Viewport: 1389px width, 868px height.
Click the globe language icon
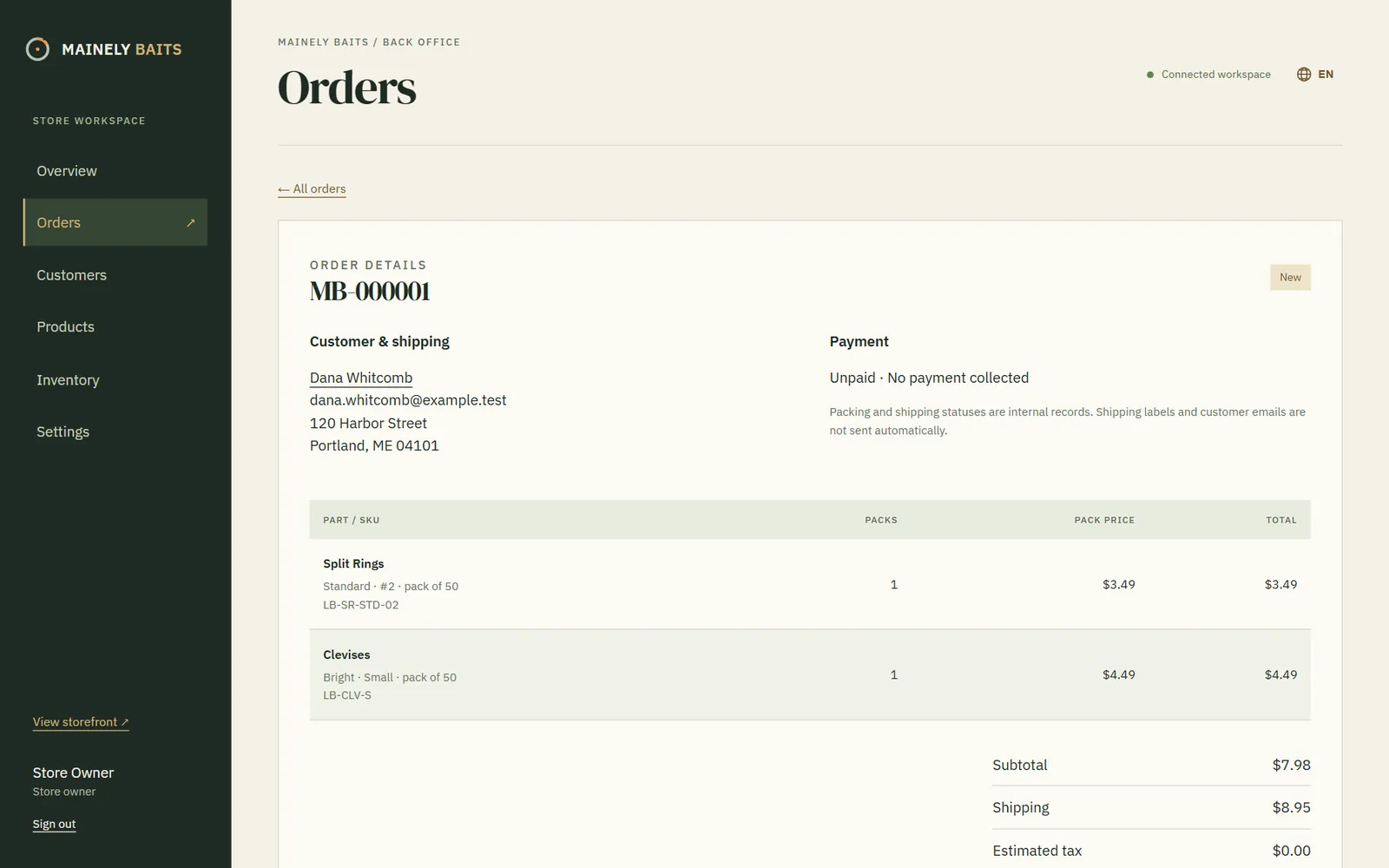1304,75
